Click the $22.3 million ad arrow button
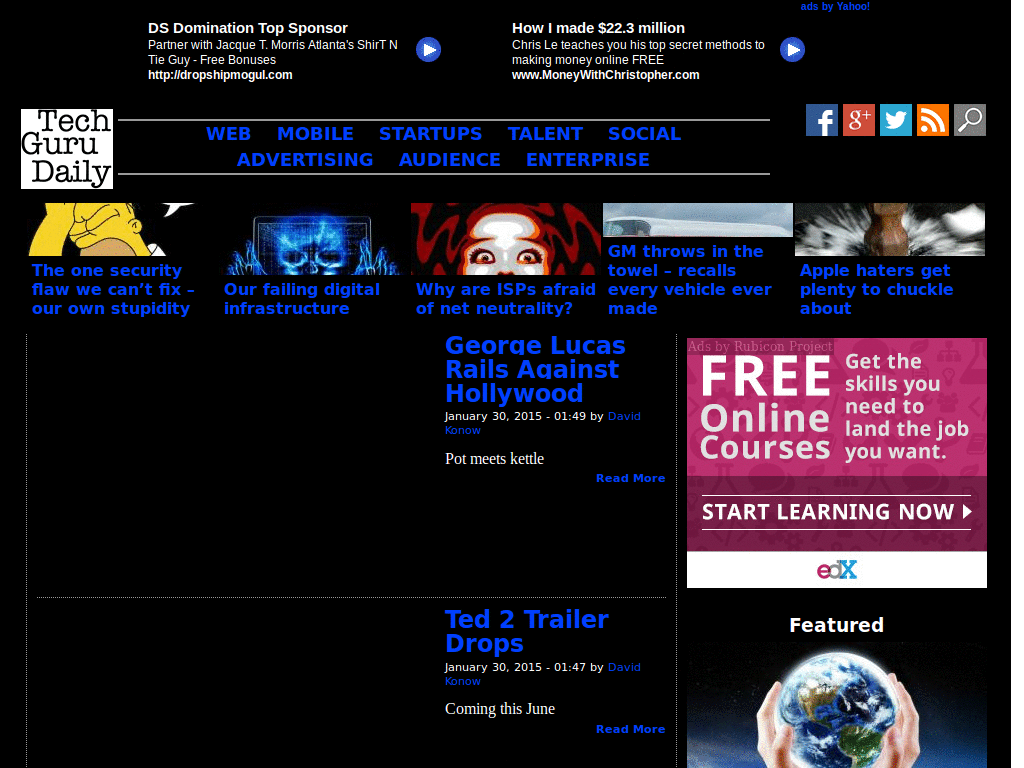 (x=792, y=50)
